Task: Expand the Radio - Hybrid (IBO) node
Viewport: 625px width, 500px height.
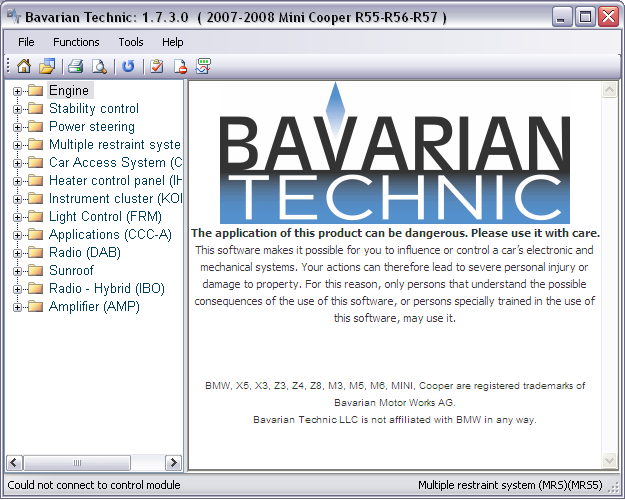Action: (x=17, y=289)
